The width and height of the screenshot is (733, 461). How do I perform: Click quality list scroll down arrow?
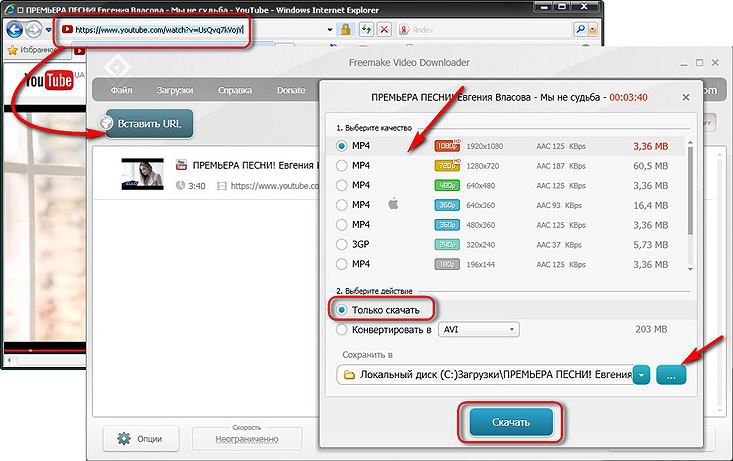[690, 269]
